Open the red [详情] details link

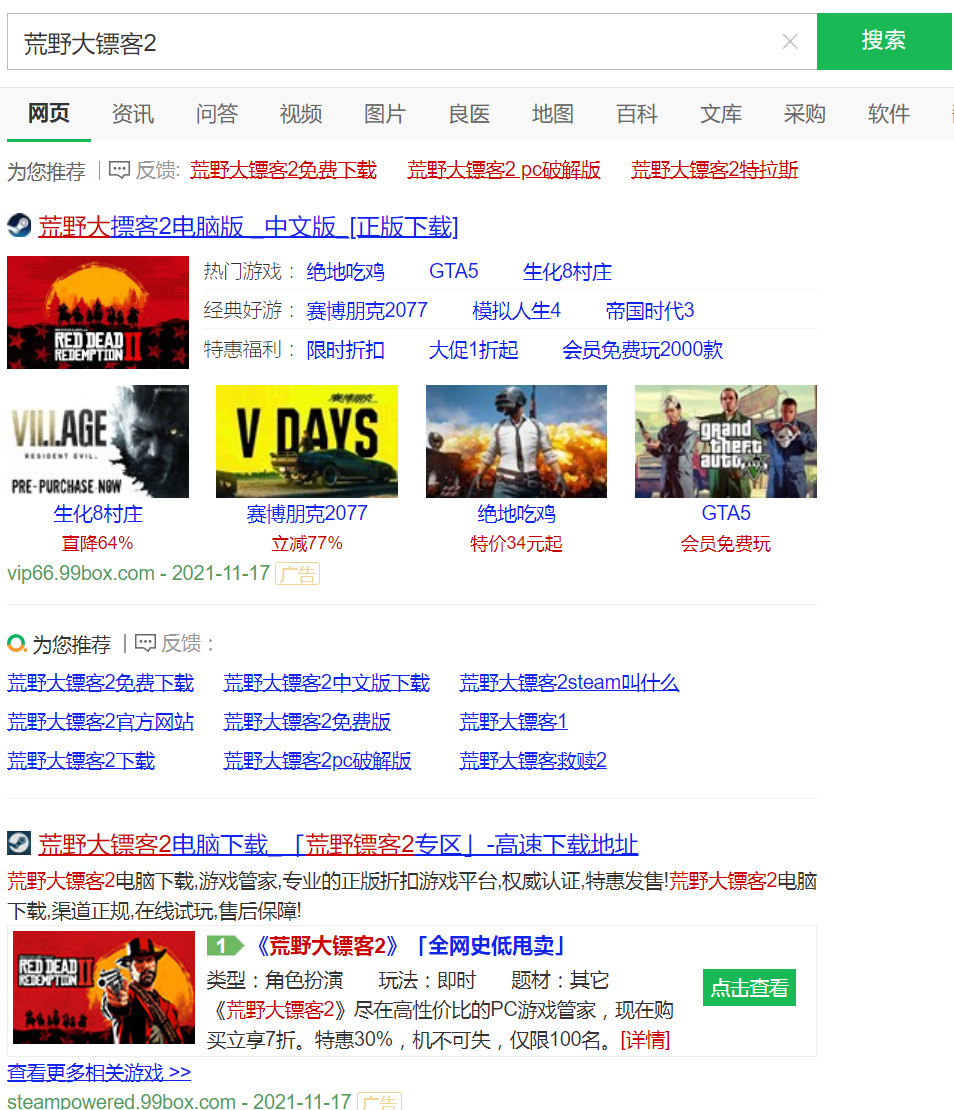point(645,1041)
